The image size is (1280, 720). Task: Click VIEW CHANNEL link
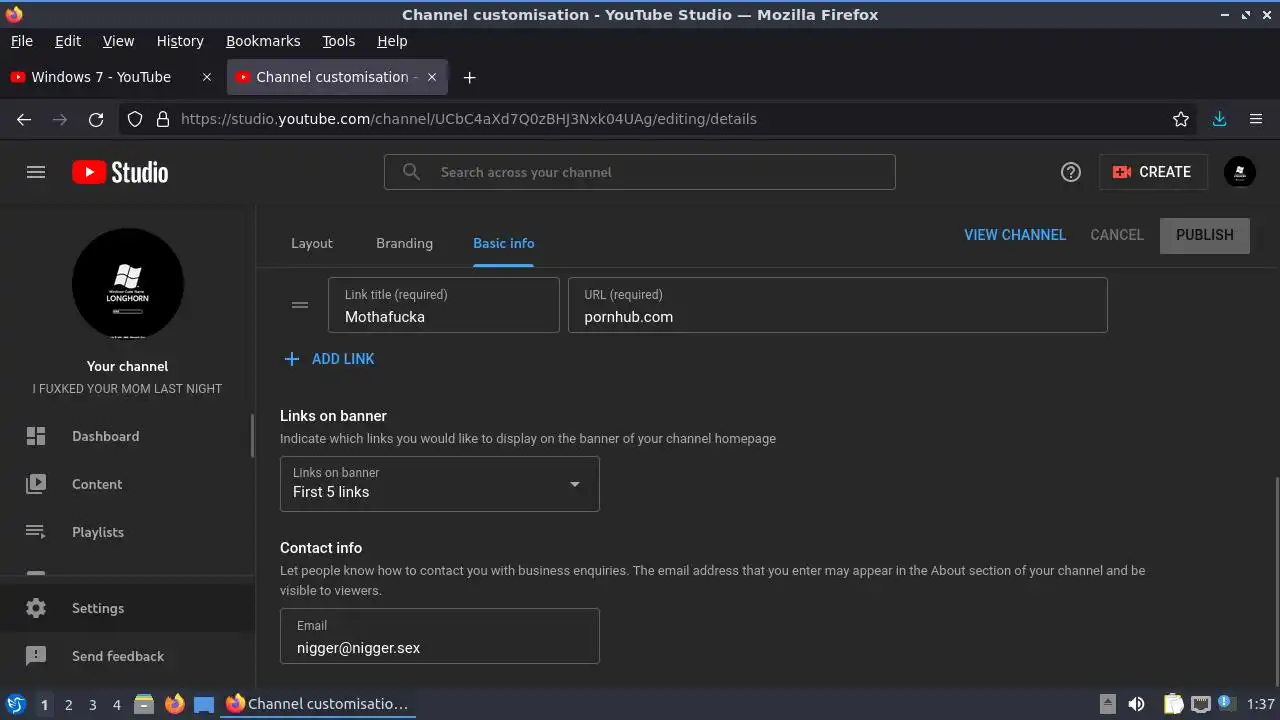pos(1015,235)
